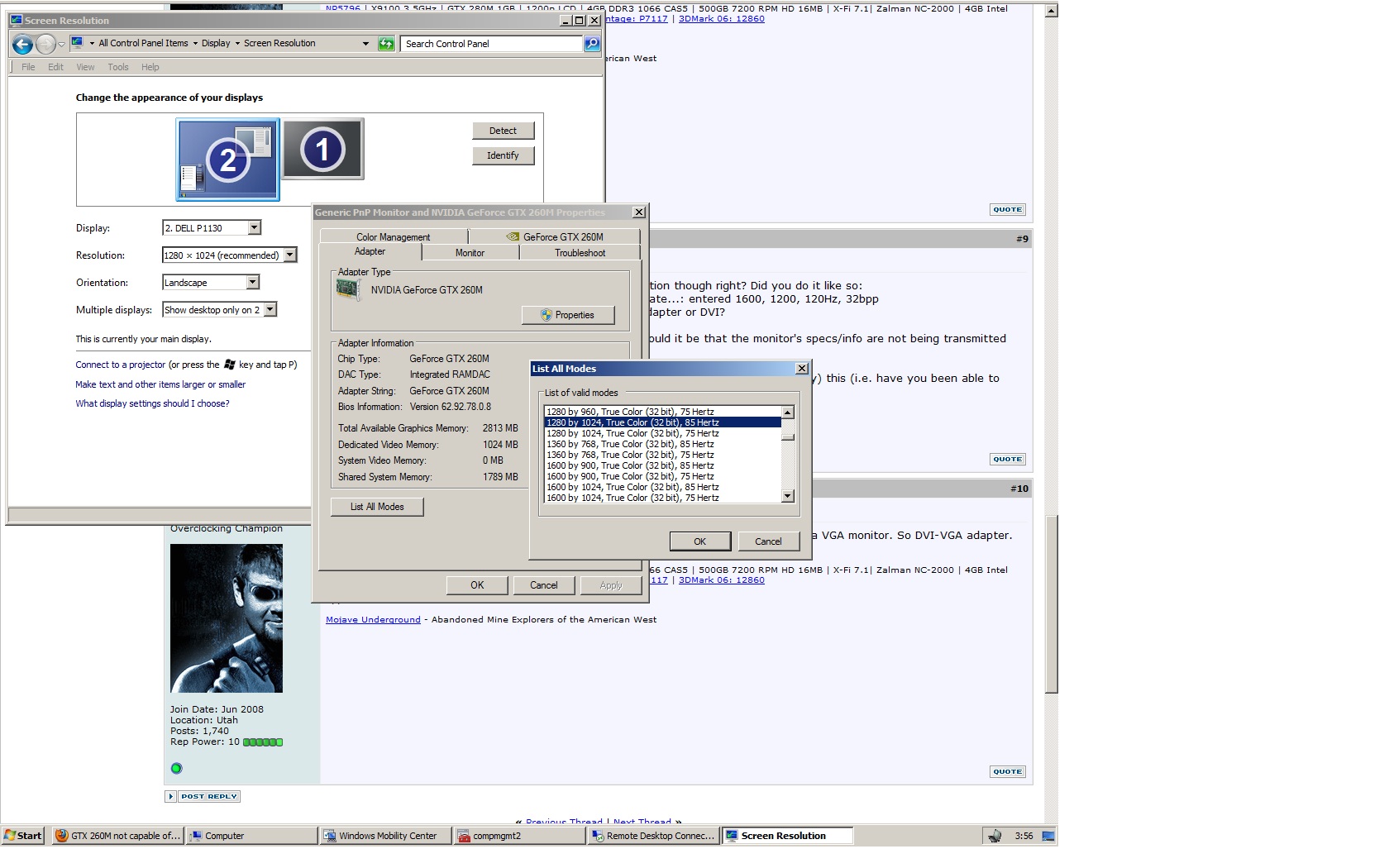Click the search magnifier icon in Control Panel
1389x868 pixels.
pos(592,44)
